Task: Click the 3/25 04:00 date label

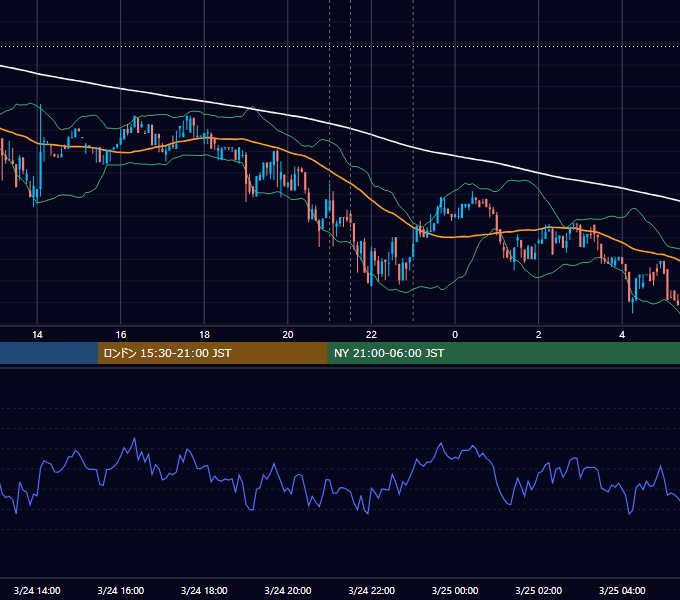Action: (622, 590)
